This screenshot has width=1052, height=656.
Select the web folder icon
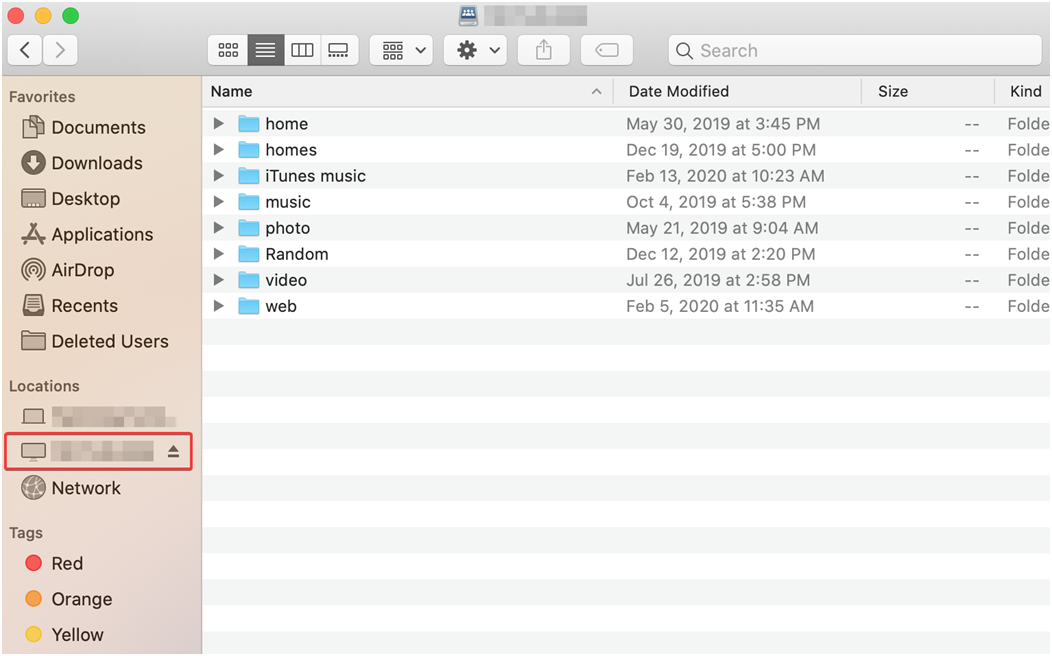click(x=249, y=306)
